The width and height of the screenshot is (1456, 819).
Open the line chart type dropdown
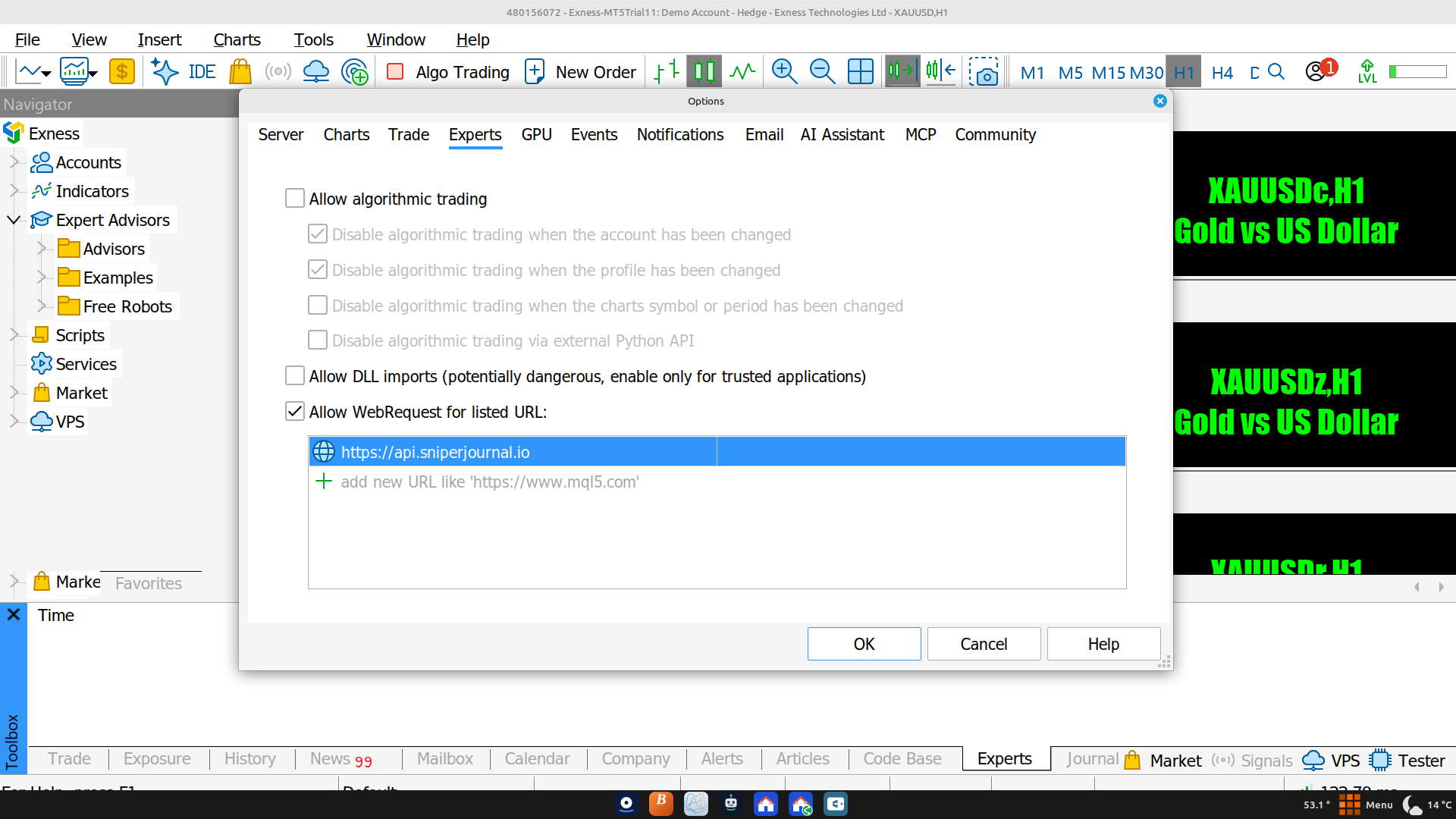point(34,72)
